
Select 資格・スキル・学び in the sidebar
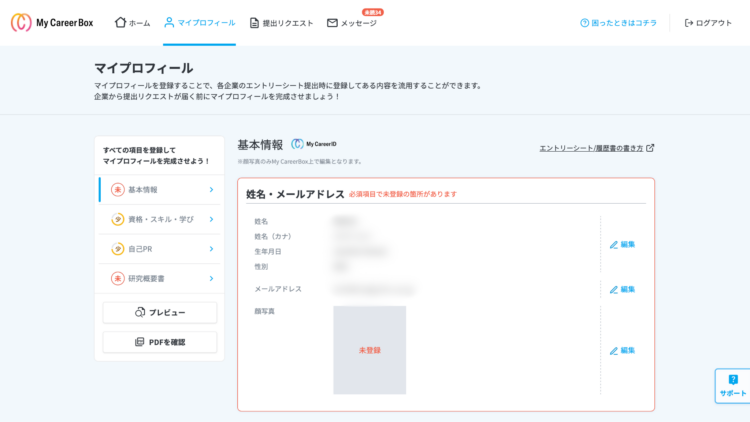(x=159, y=219)
